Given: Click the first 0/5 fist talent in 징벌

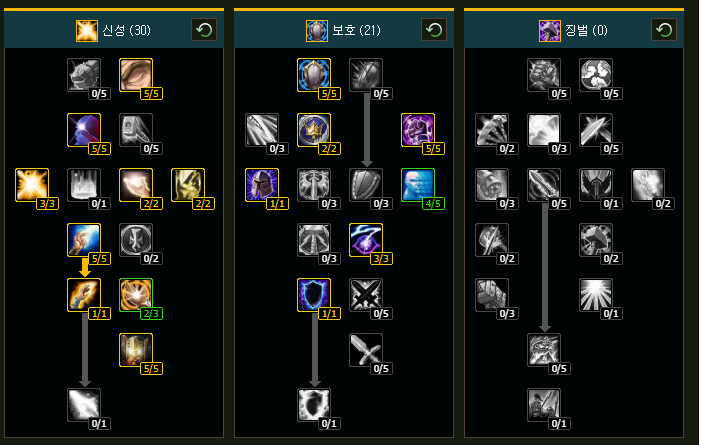Looking at the screenshot, I should pos(544,75).
